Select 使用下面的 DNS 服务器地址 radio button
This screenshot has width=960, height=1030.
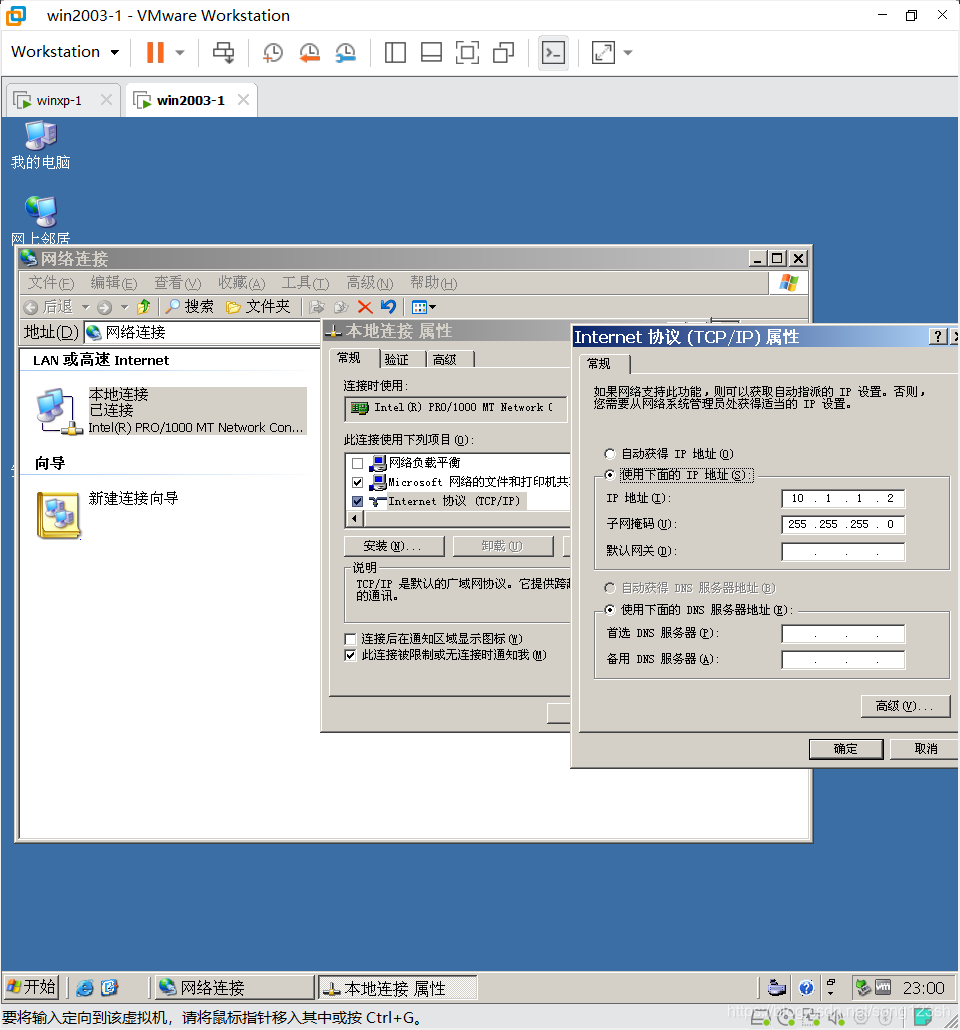(x=610, y=610)
